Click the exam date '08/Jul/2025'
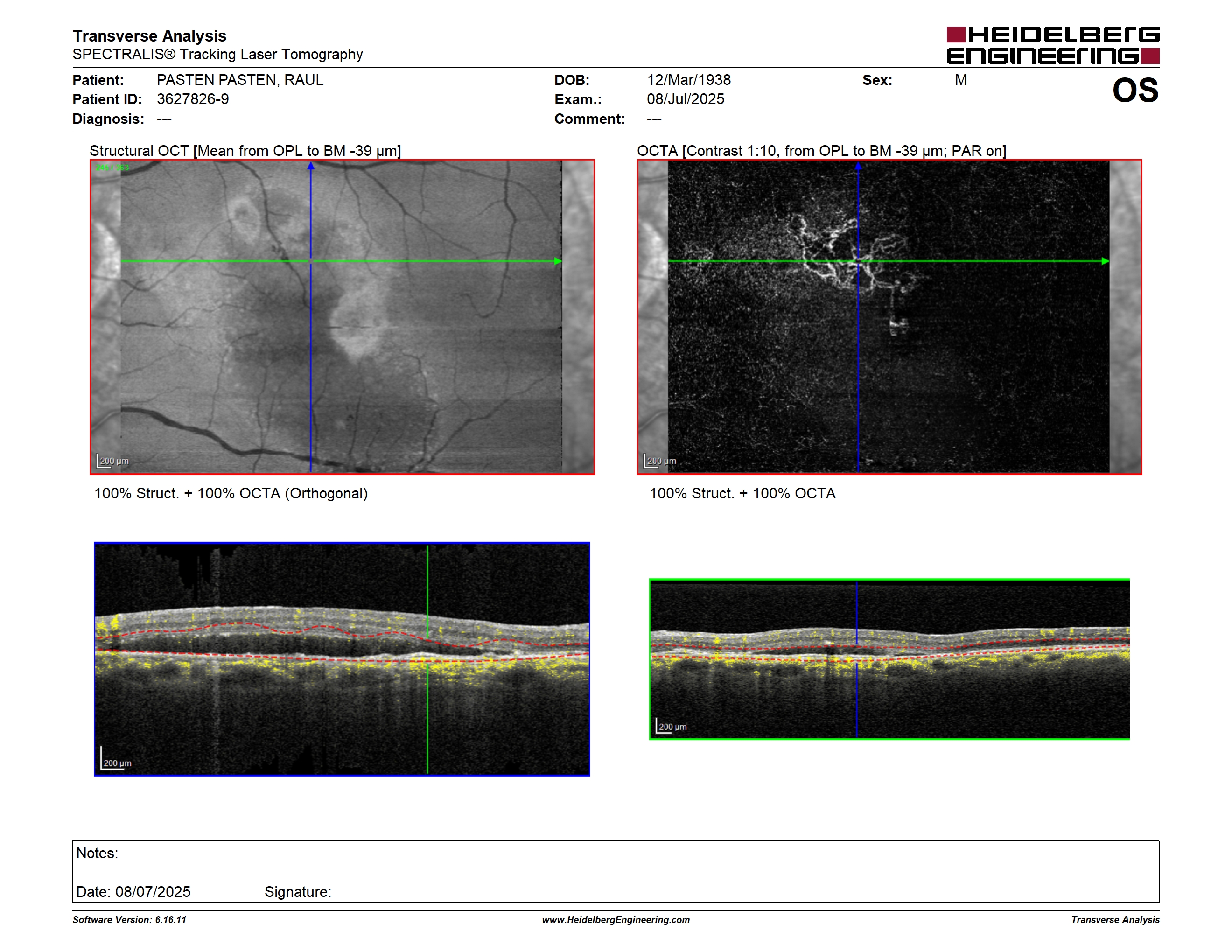The height and width of the screenshot is (952, 1232). (x=686, y=99)
